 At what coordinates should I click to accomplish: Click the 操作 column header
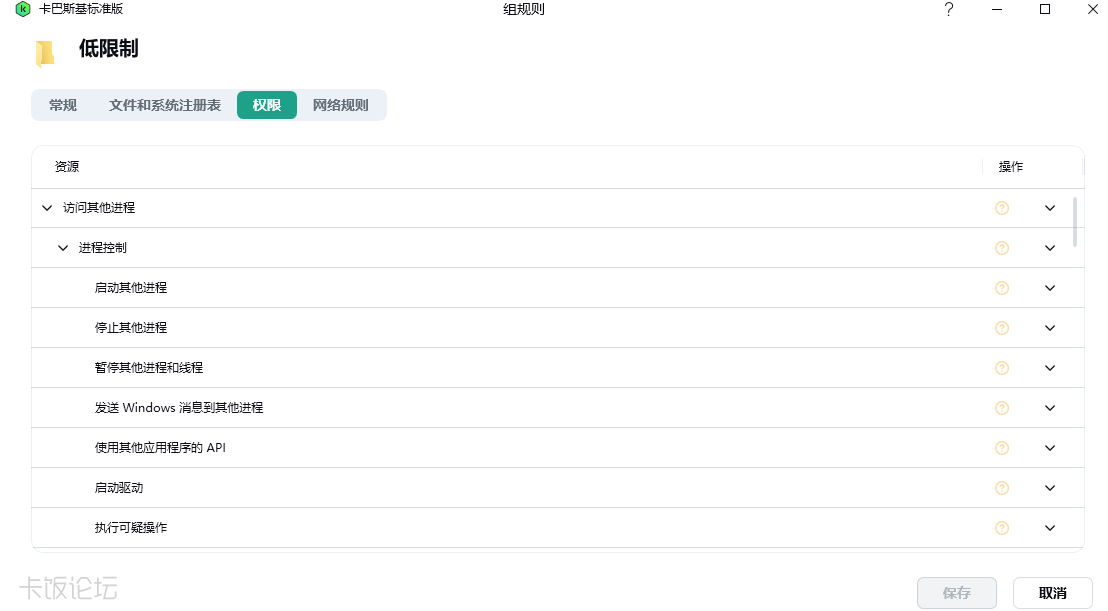pos(1010,167)
